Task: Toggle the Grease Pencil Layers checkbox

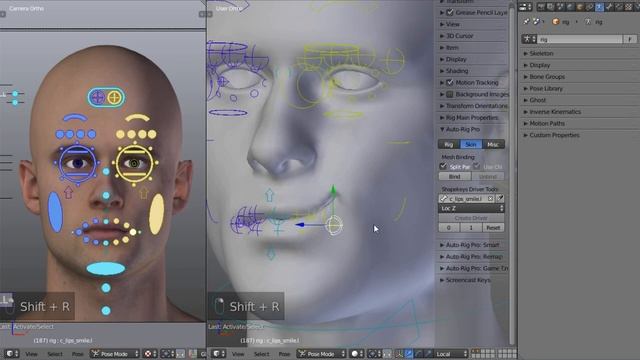Action: (x=450, y=12)
